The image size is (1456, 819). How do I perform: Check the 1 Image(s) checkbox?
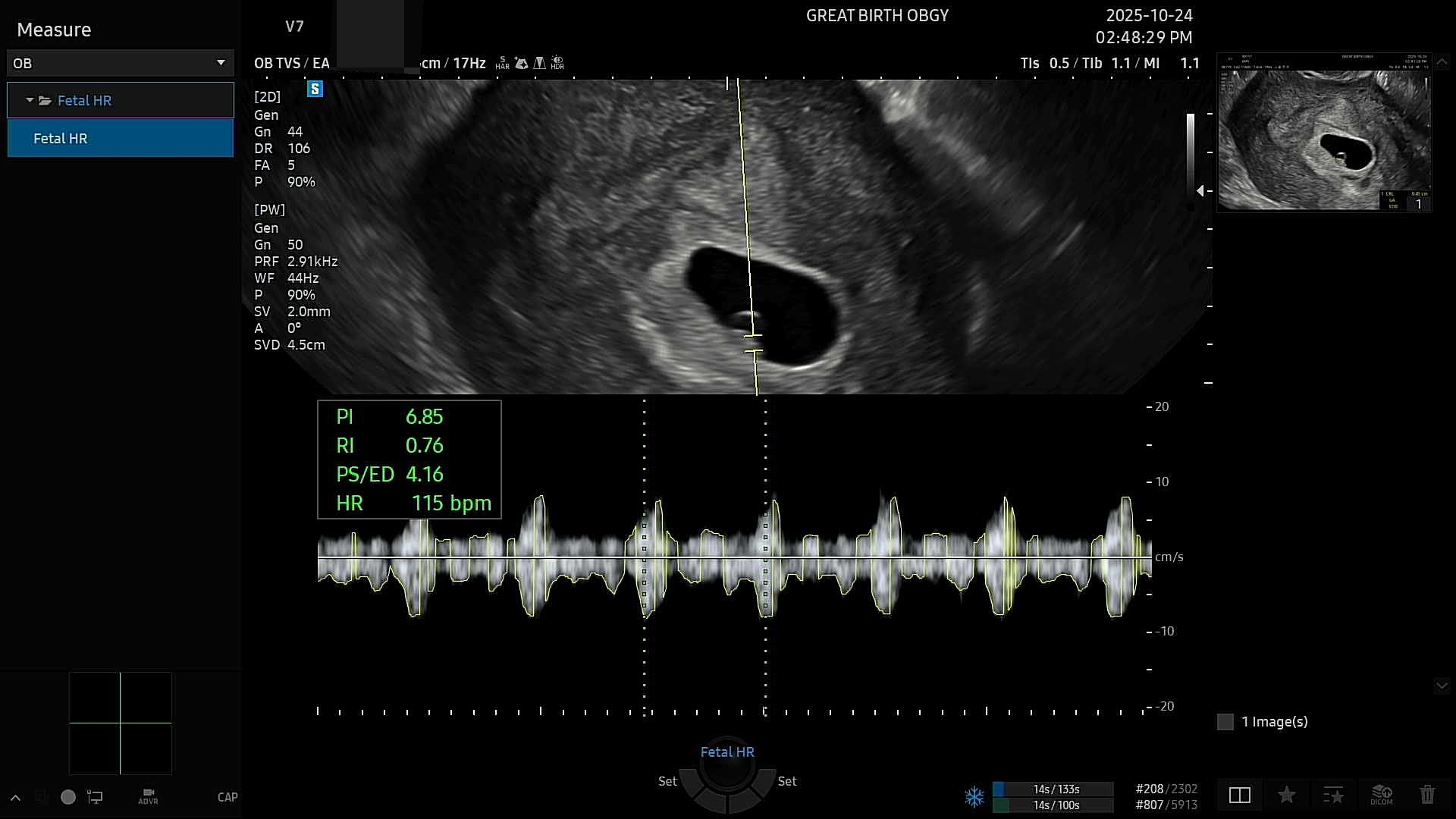[x=1225, y=722]
